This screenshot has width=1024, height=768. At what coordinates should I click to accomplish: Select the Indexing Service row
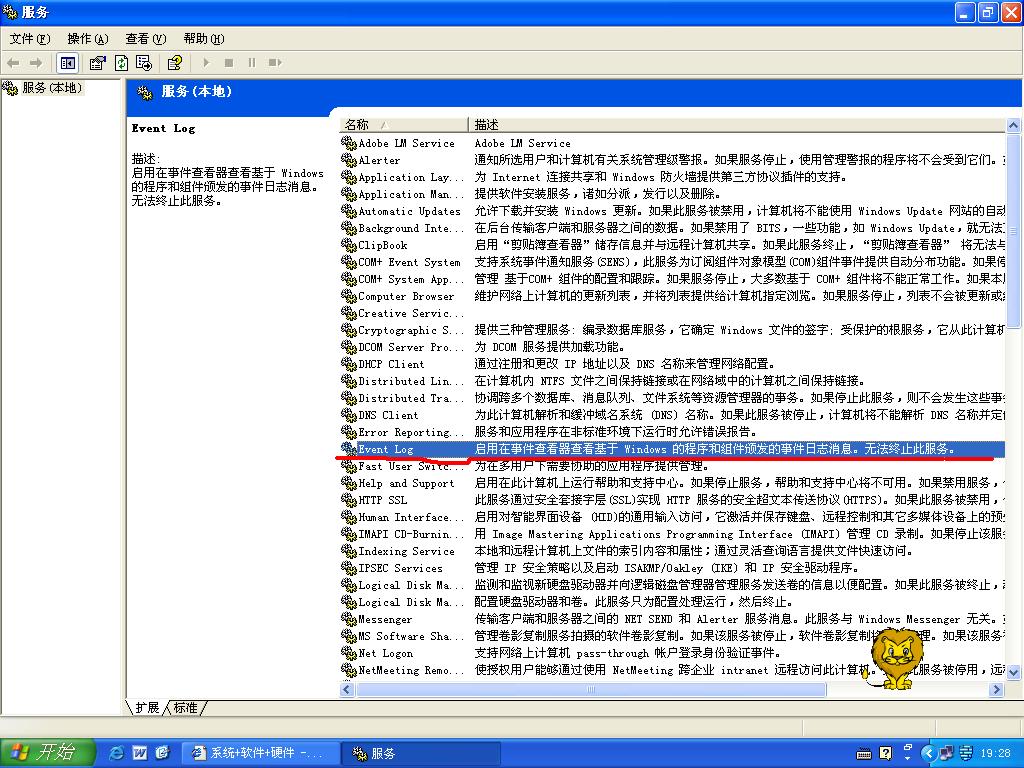coord(672,551)
